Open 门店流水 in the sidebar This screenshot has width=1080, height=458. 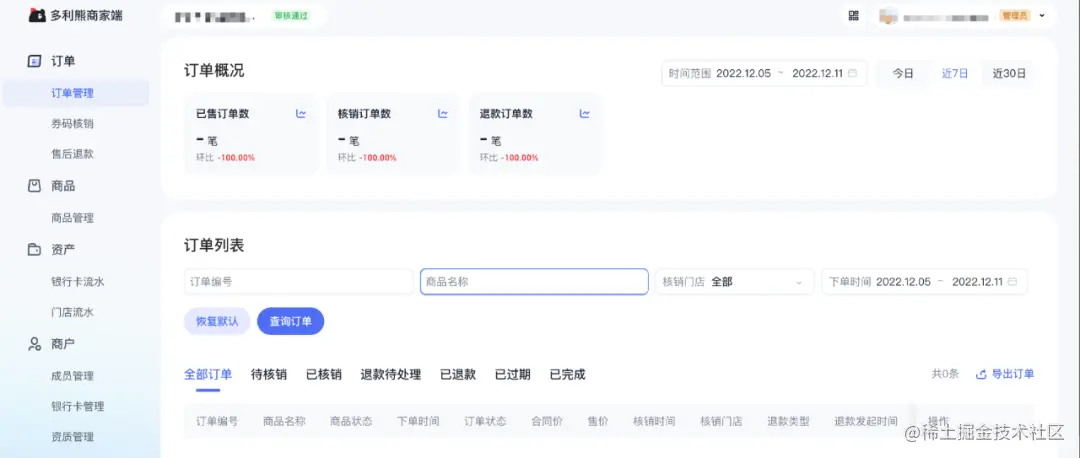tap(72, 312)
